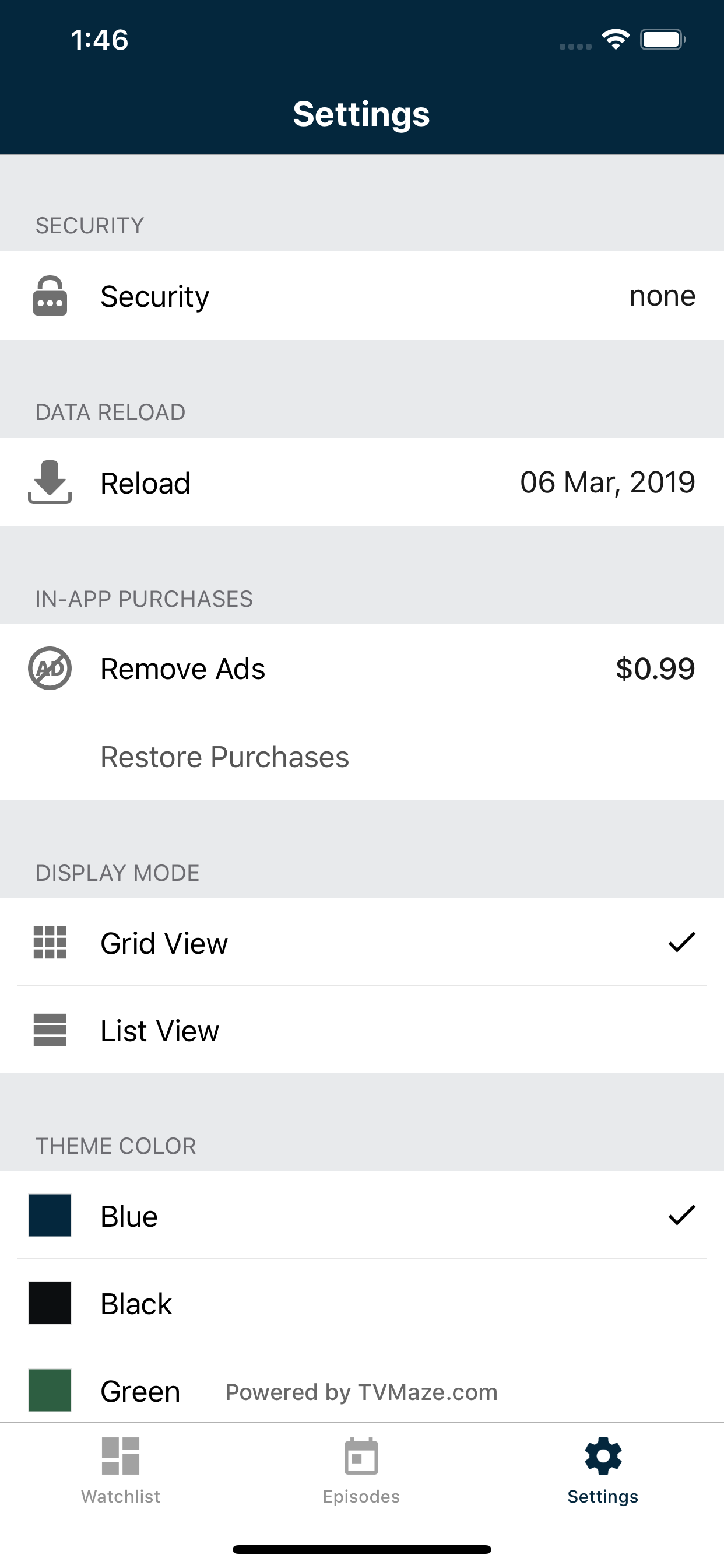The height and width of the screenshot is (1568, 724).
Task: Open the Watchlist tab icon
Action: [x=121, y=1456]
